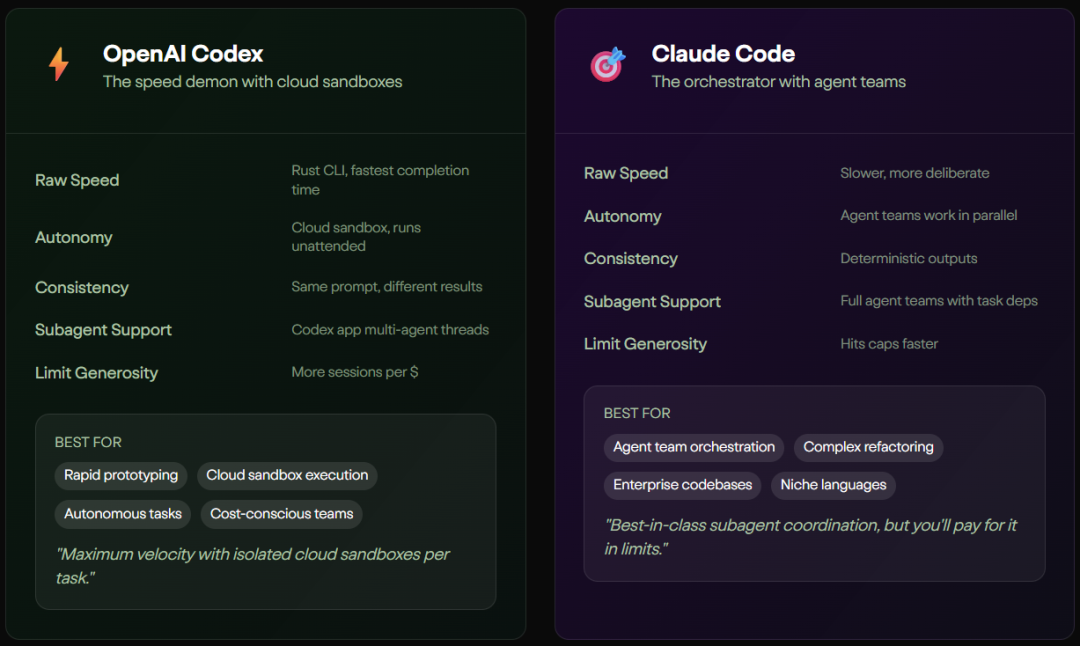Click the 'Deterministic outputs' text
This screenshot has width=1080, height=646.
coord(909,258)
